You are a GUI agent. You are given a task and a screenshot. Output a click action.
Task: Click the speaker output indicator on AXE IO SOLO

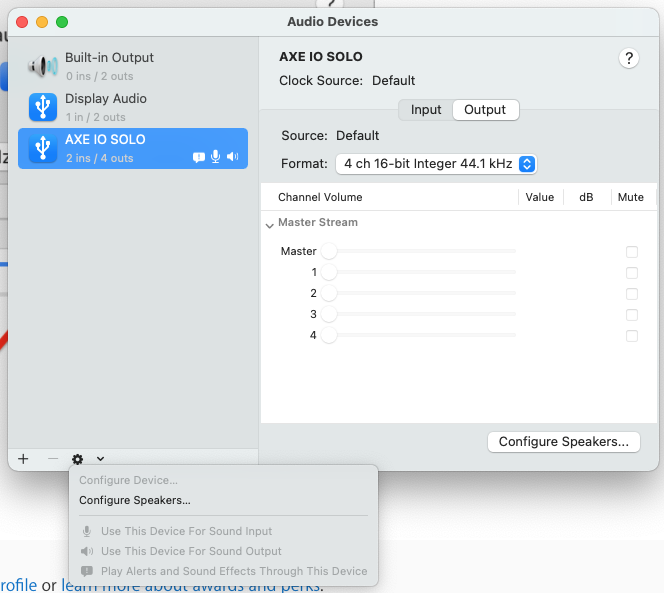pyautogui.click(x=232, y=157)
